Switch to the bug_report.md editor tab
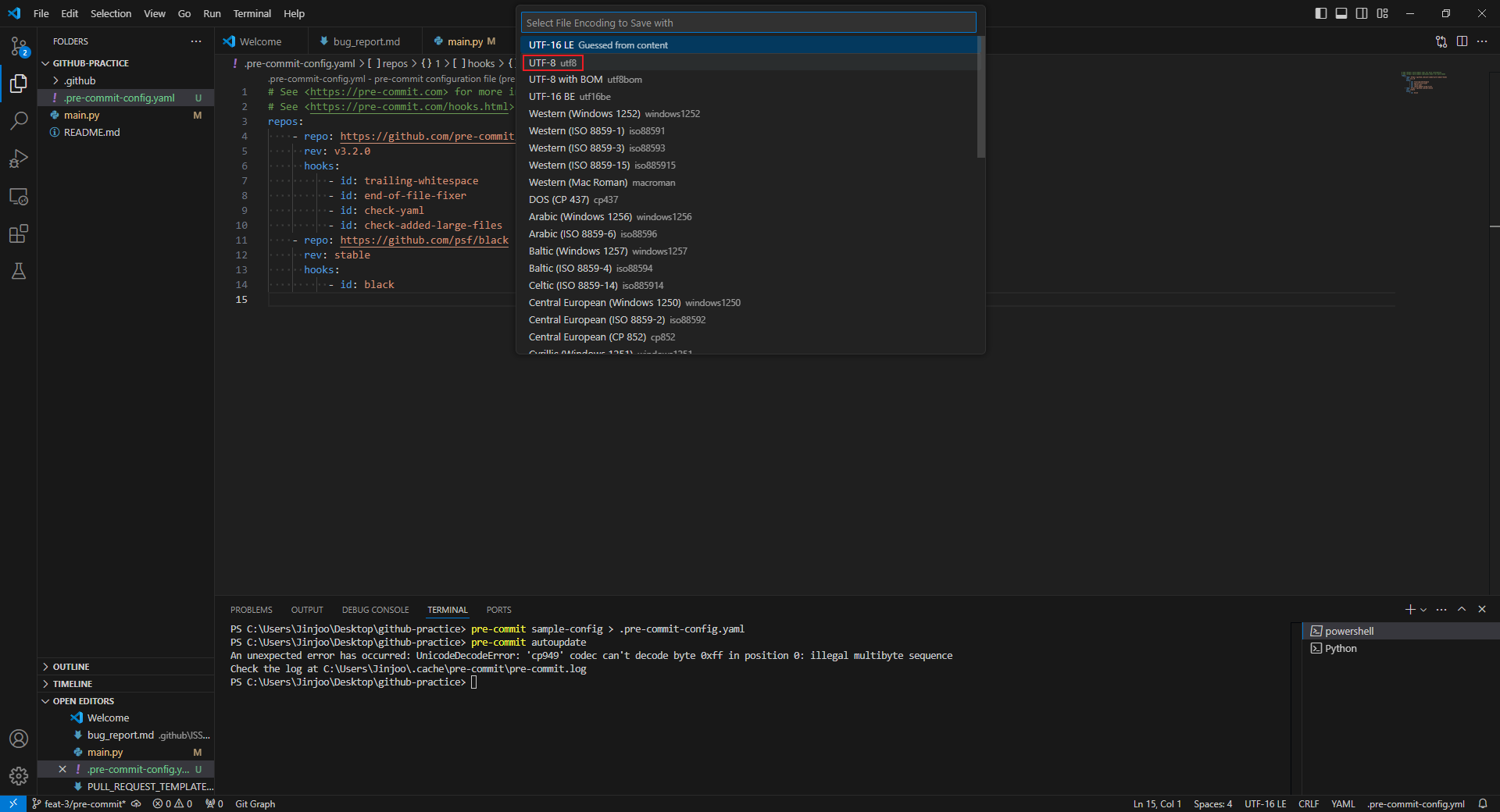Viewport: 1500px width, 812px height. (x=366, y=41)
